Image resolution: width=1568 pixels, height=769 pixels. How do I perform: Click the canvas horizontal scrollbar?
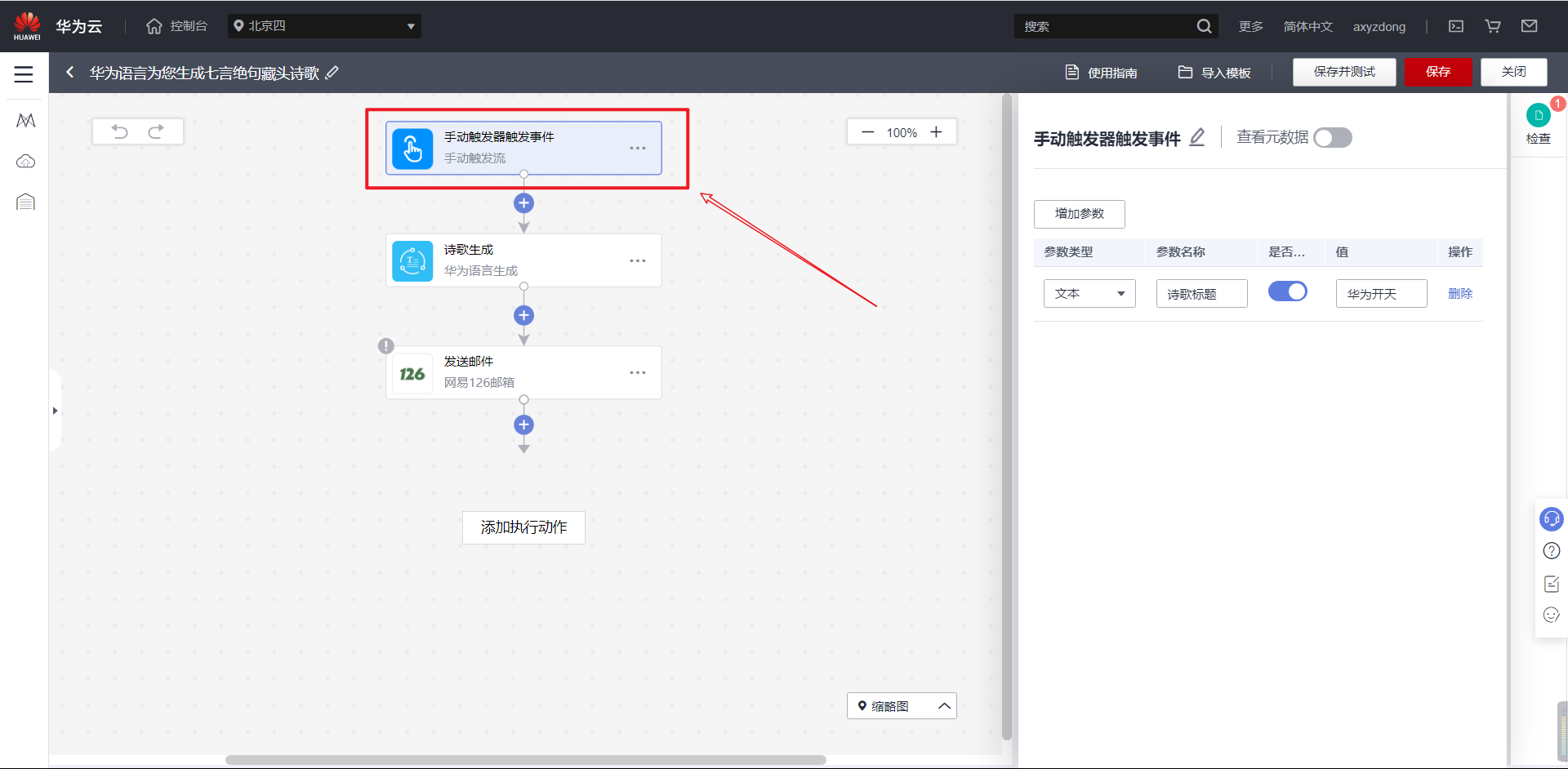coord(526,760)
